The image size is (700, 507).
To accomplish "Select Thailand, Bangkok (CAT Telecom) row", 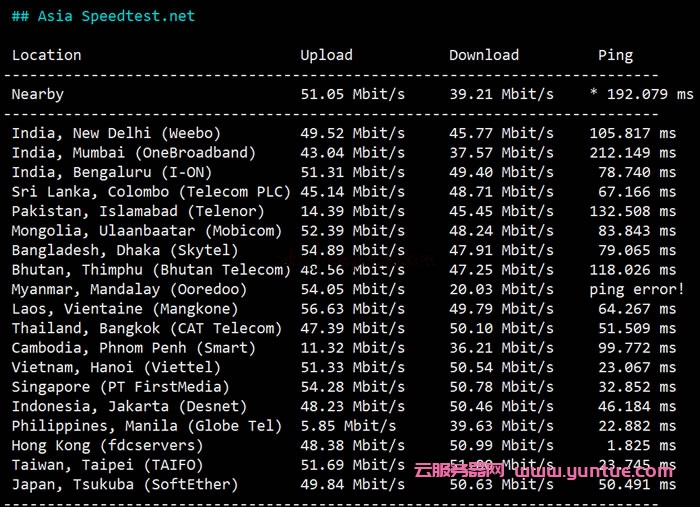I will point(146,328).
